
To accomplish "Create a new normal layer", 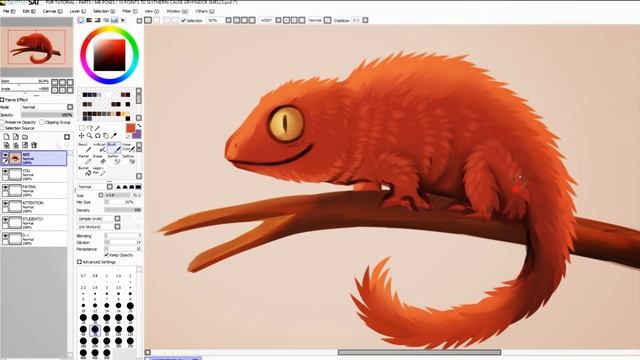I will coord(7,137).
